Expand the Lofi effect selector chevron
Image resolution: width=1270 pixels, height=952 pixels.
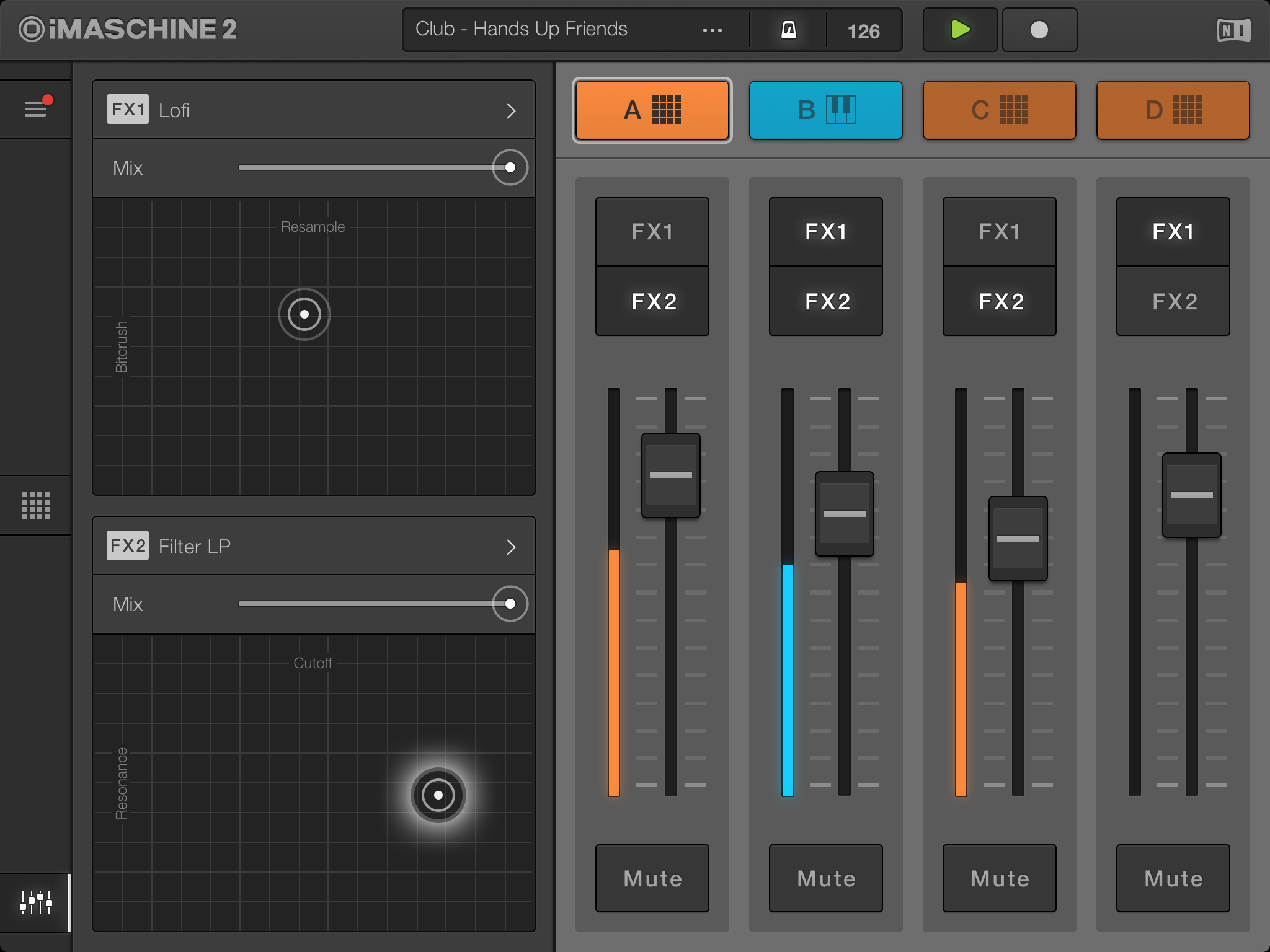(x=511, y=111)
